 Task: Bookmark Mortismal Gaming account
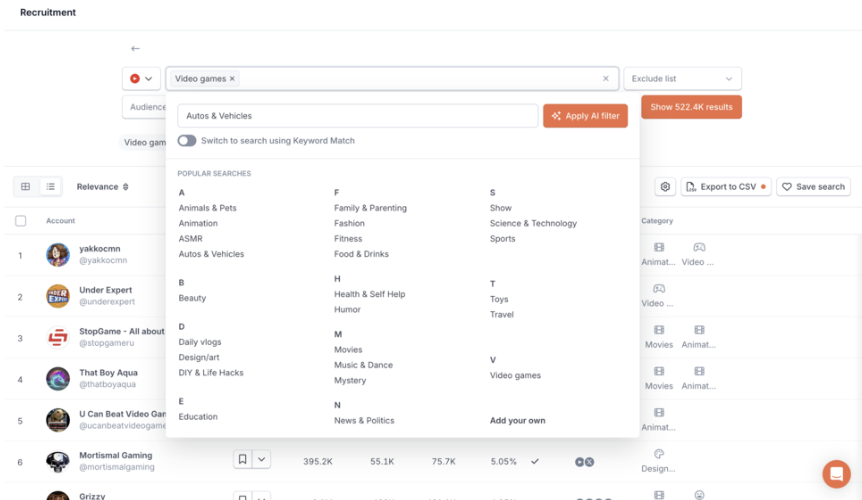pos(242,459)
